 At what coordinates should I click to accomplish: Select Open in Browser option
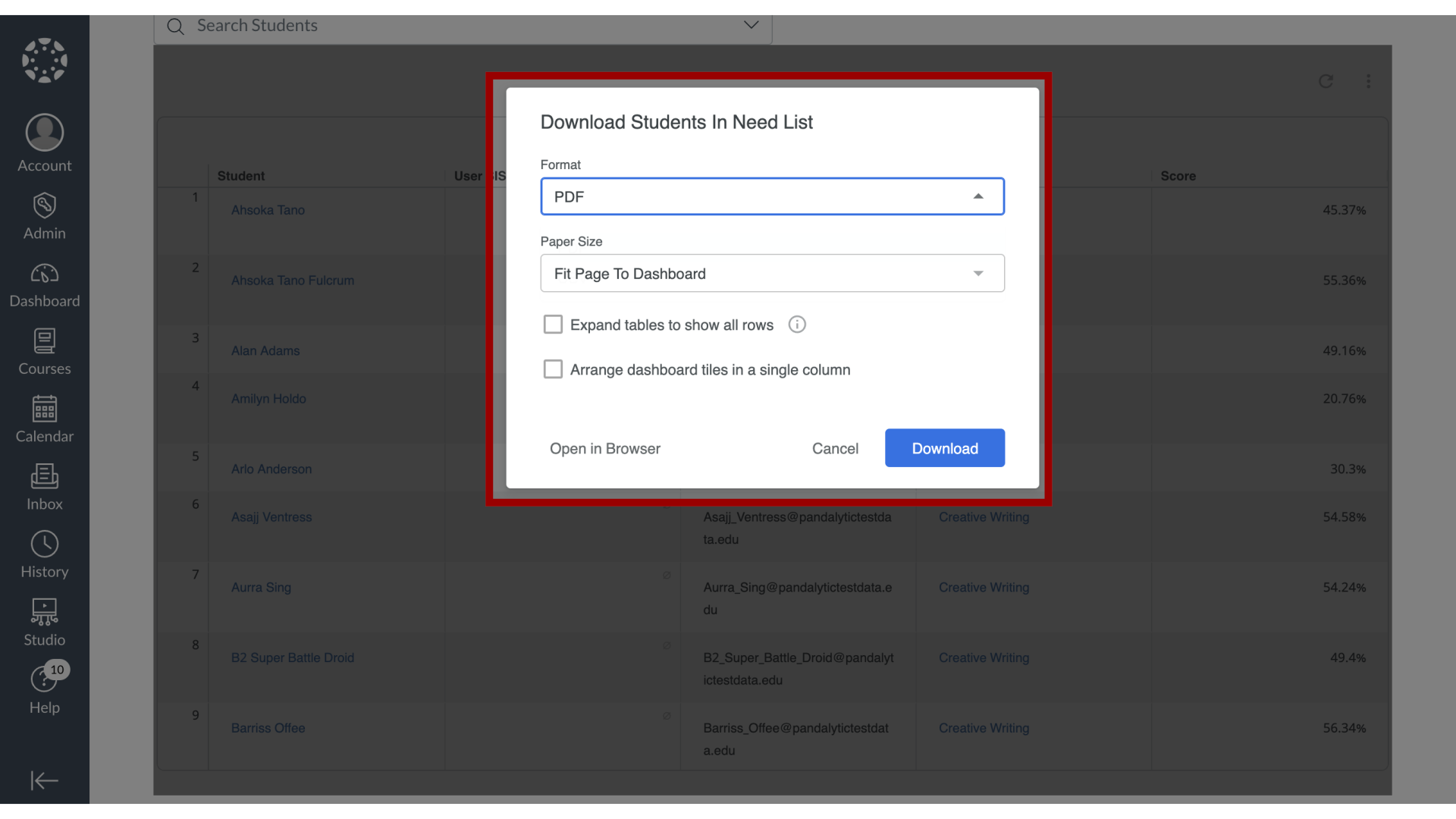pos(605,448)
